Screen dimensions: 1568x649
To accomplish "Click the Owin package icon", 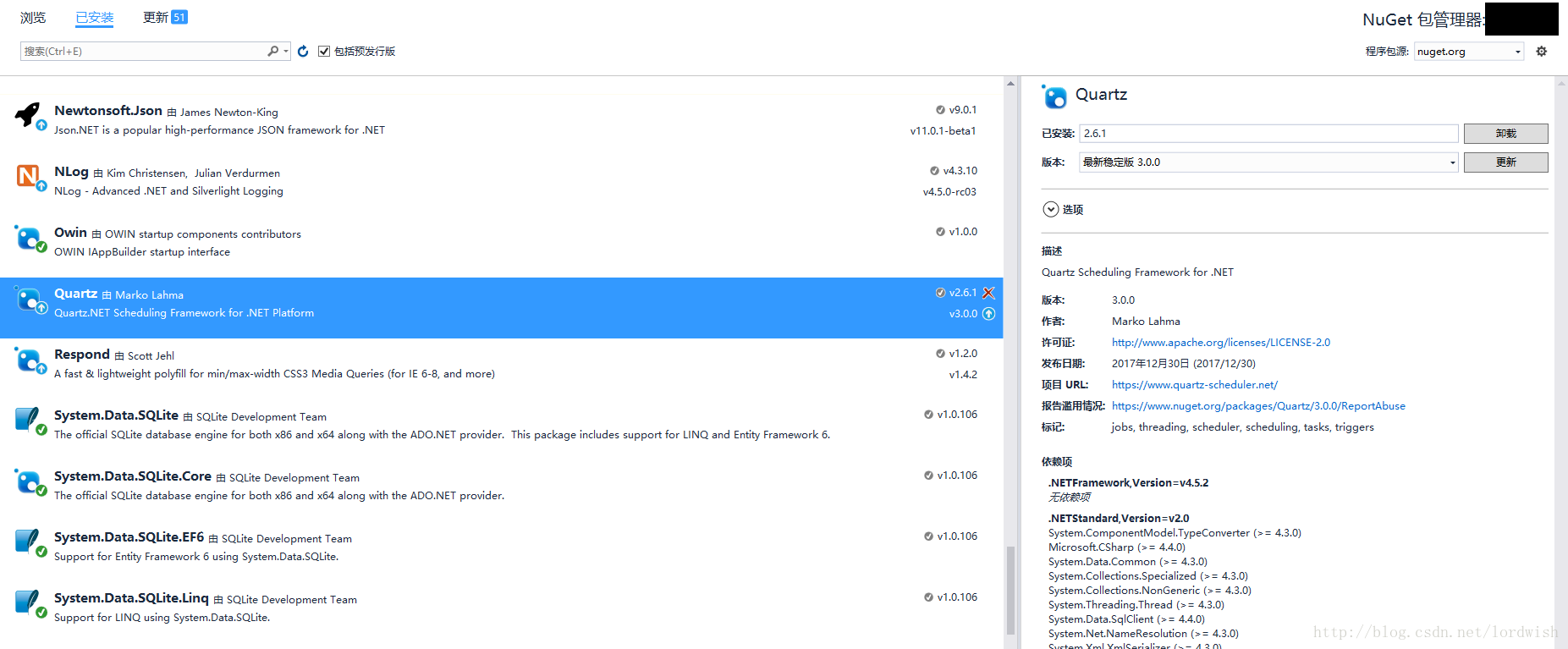I will tap(30, 238).
